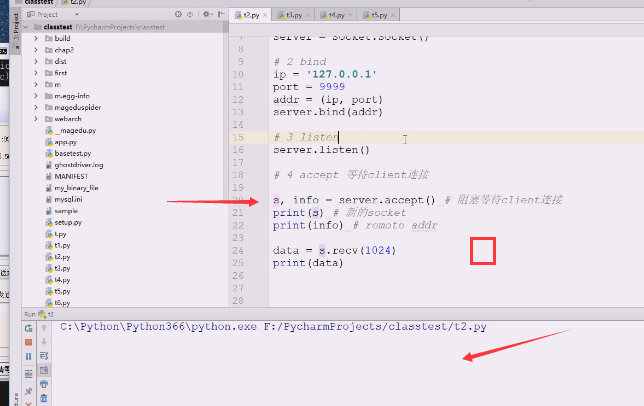Viewport: 644px width, 406px height.
Task: Expand the m folder
Action: pos(36,85)
